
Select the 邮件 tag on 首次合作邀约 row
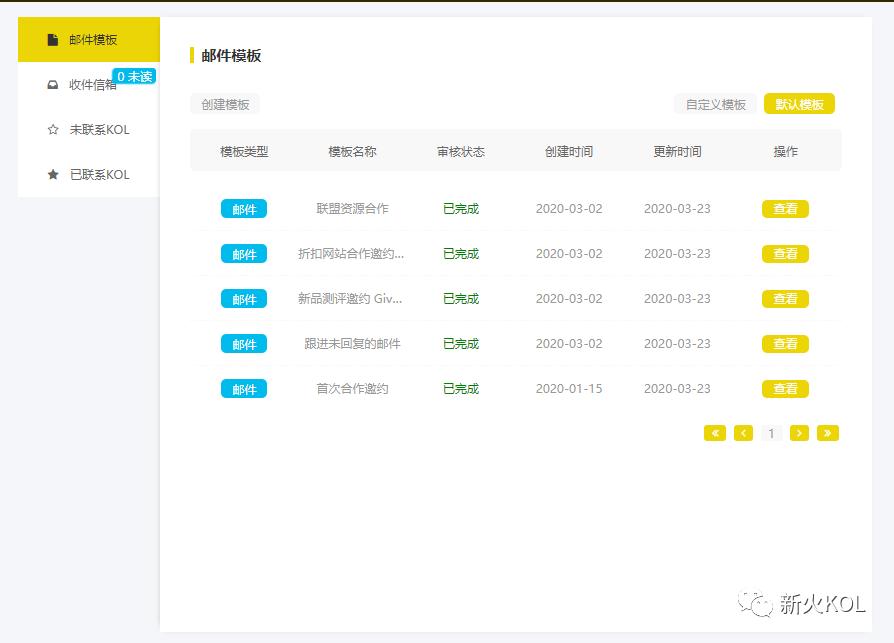click(244, 388)
